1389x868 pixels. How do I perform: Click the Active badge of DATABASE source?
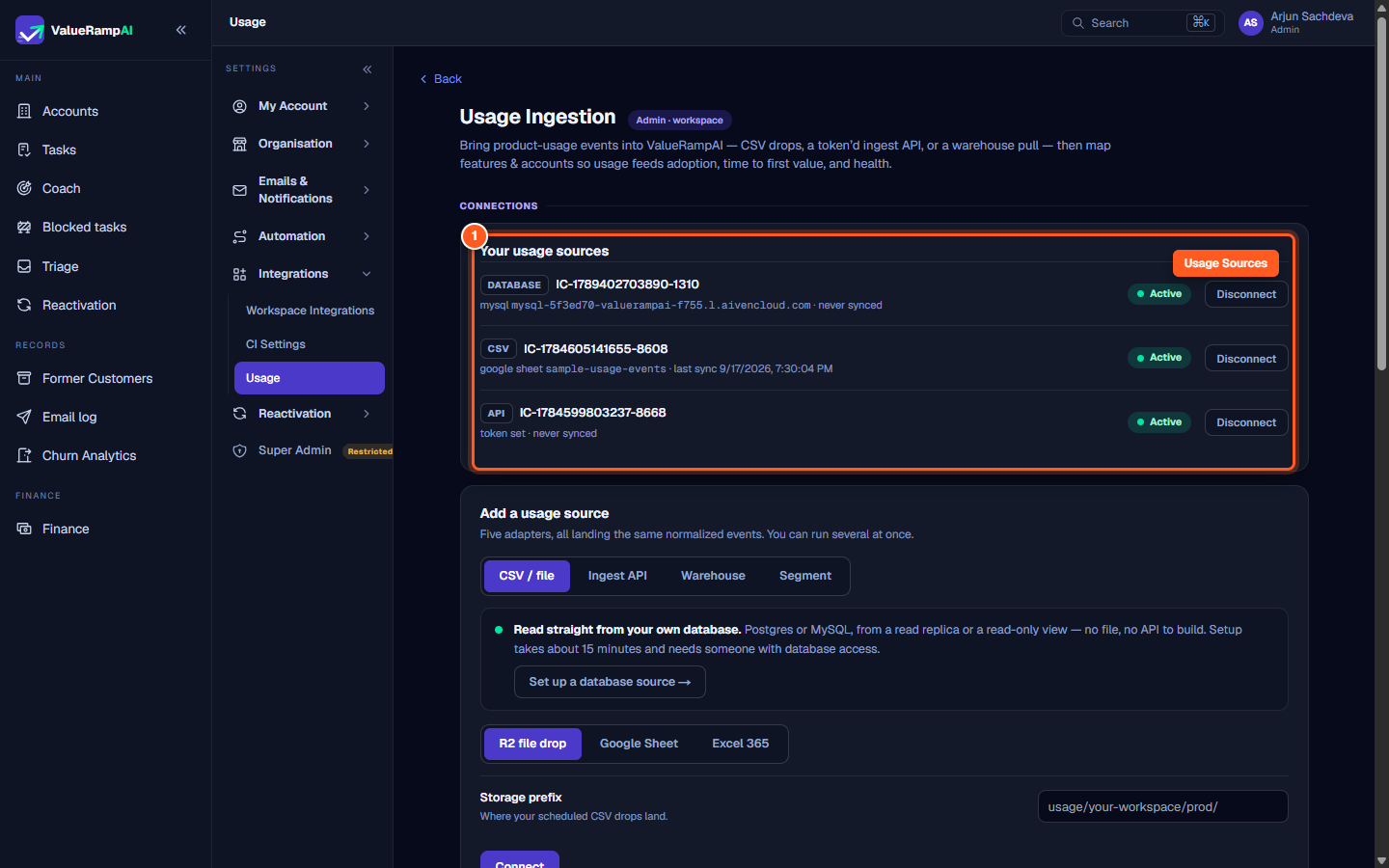coord(1159,294)
